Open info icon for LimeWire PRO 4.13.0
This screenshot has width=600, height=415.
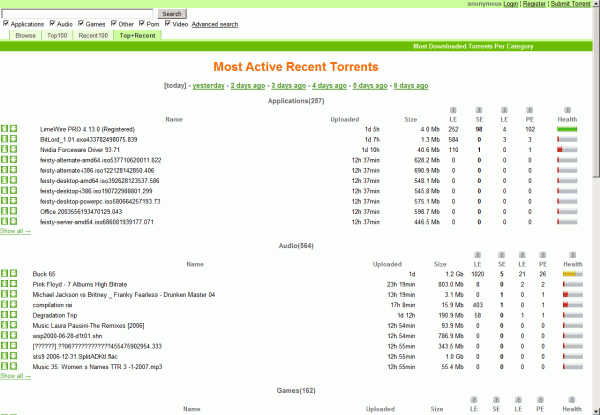[4, 129]
